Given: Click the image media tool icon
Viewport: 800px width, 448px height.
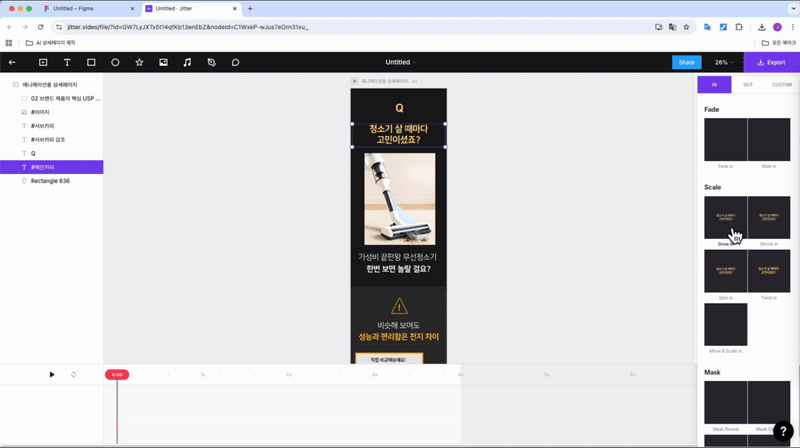Looking at the screenshot, I should [x=163, y=62].
